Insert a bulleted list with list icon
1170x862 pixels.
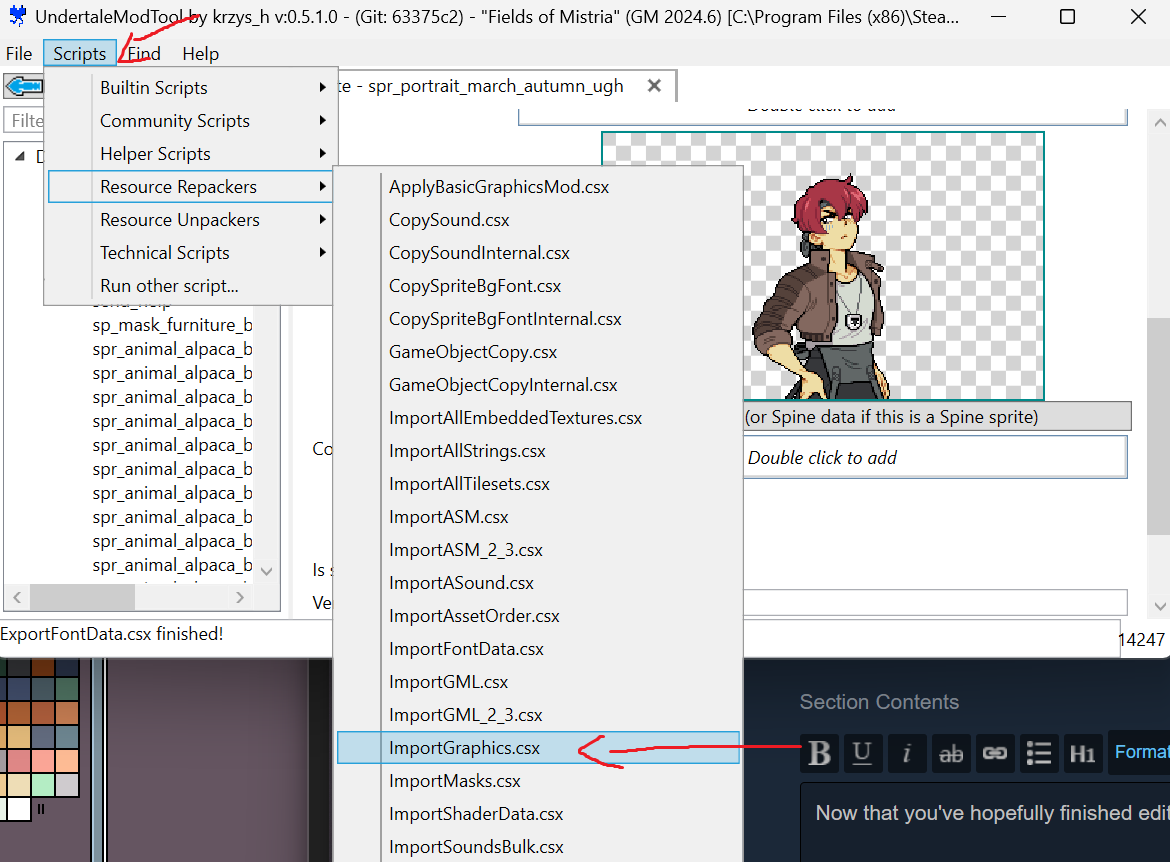pos(1039,753)
